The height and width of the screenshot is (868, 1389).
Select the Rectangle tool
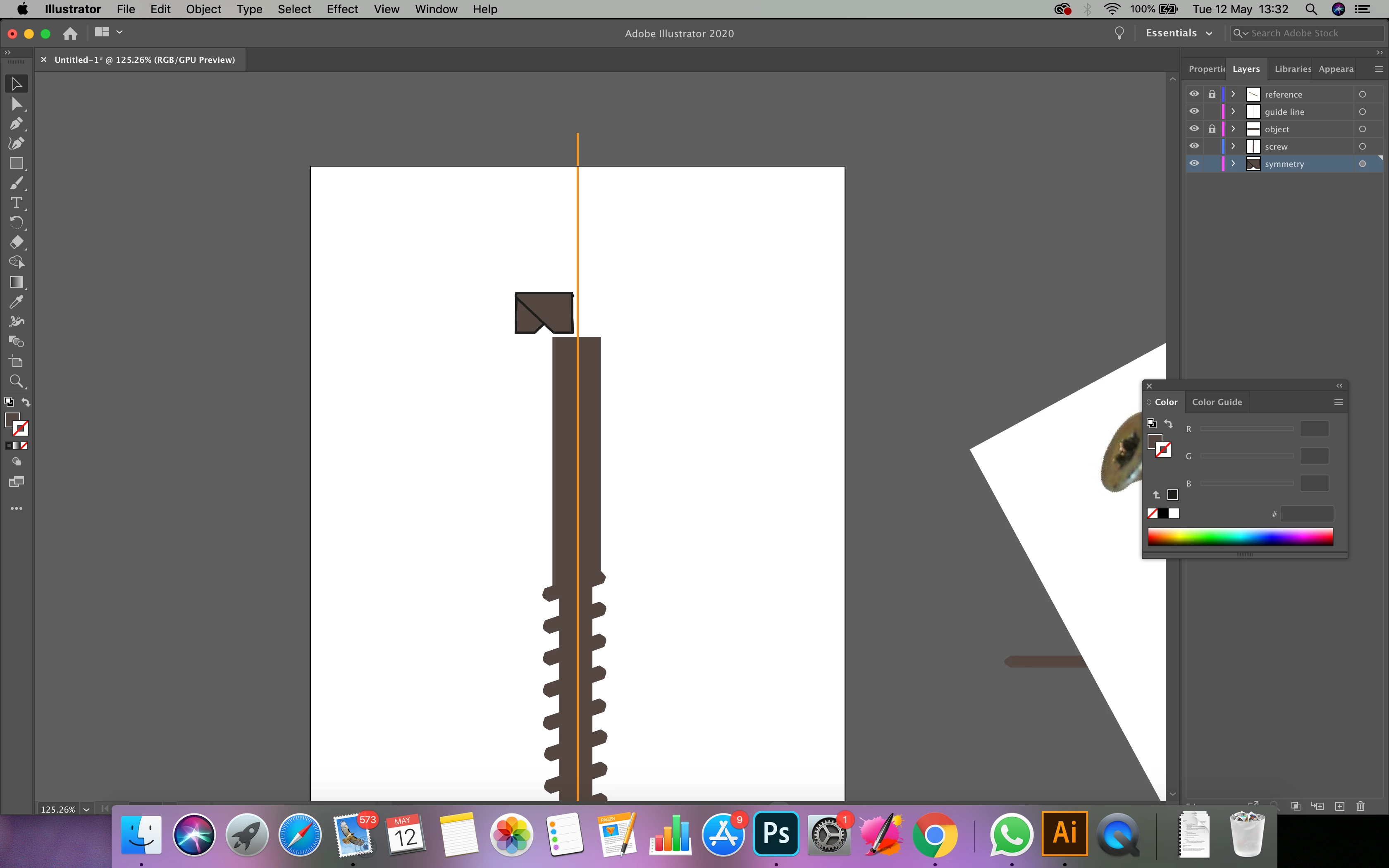(16, 164)
